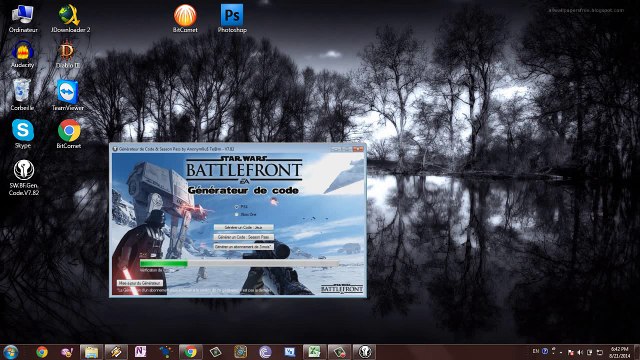640x360 pixels.
Task: Open the Excel taskbar button
Action: 314,352
